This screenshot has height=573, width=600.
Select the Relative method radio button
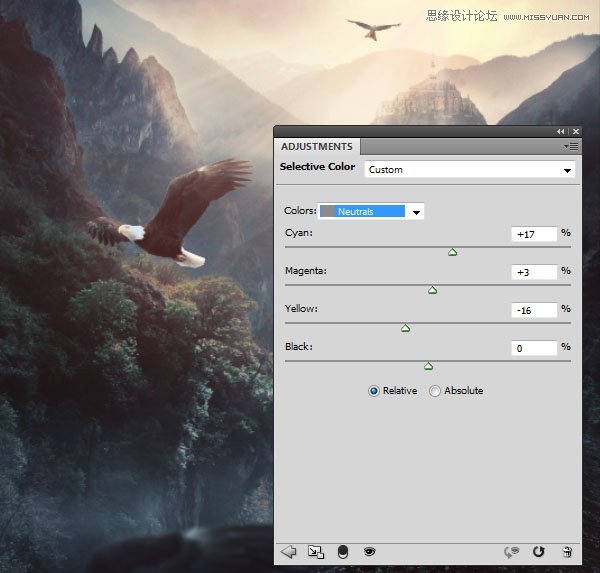click(x=373, y=391)
